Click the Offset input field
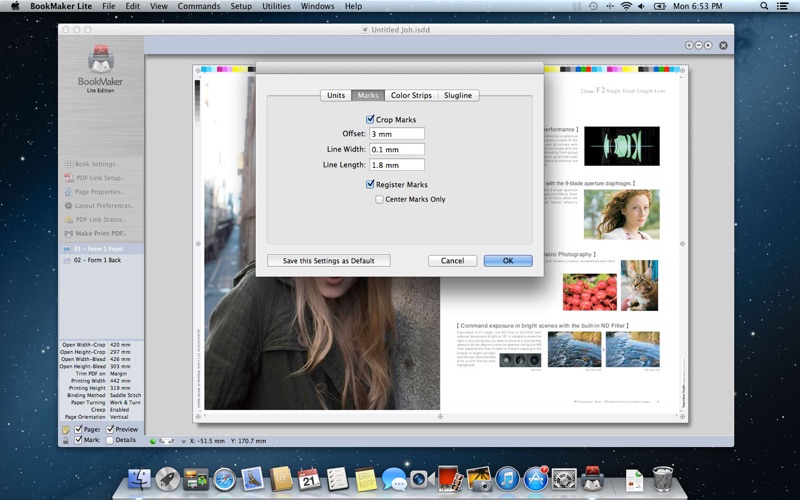 point(397,134)
